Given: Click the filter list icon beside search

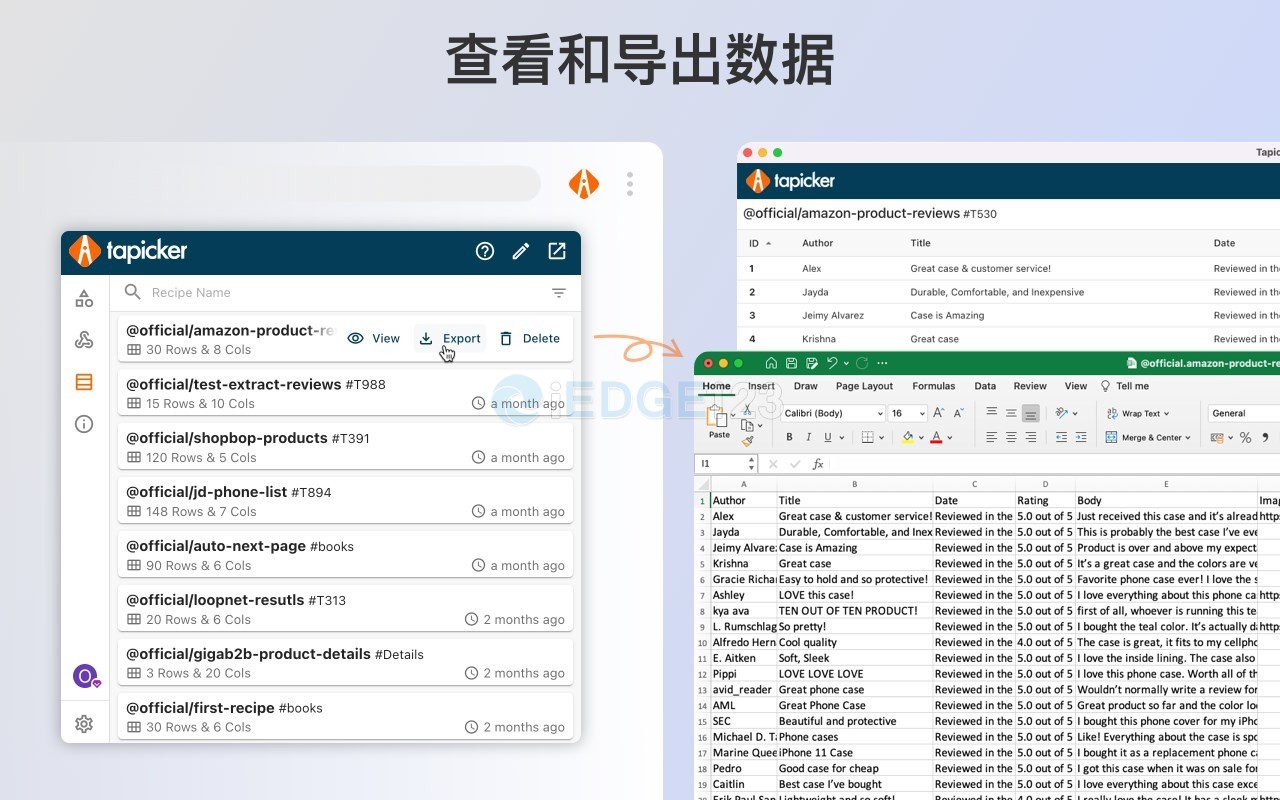Looking at the screenshot, I should 559,293.
